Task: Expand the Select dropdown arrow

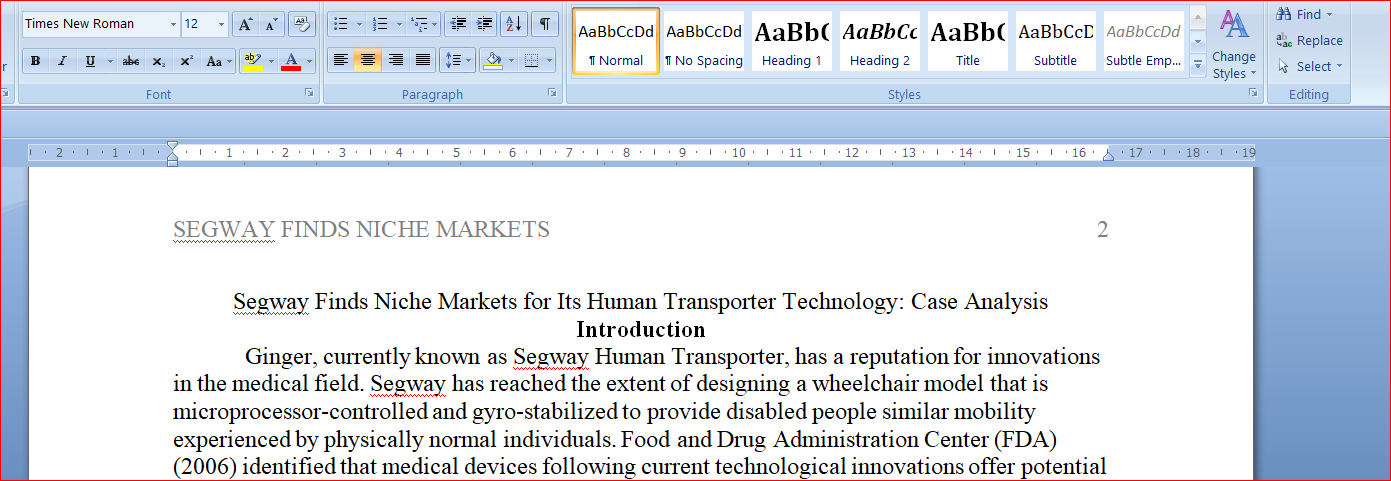Action: (x=1339, y=67)
